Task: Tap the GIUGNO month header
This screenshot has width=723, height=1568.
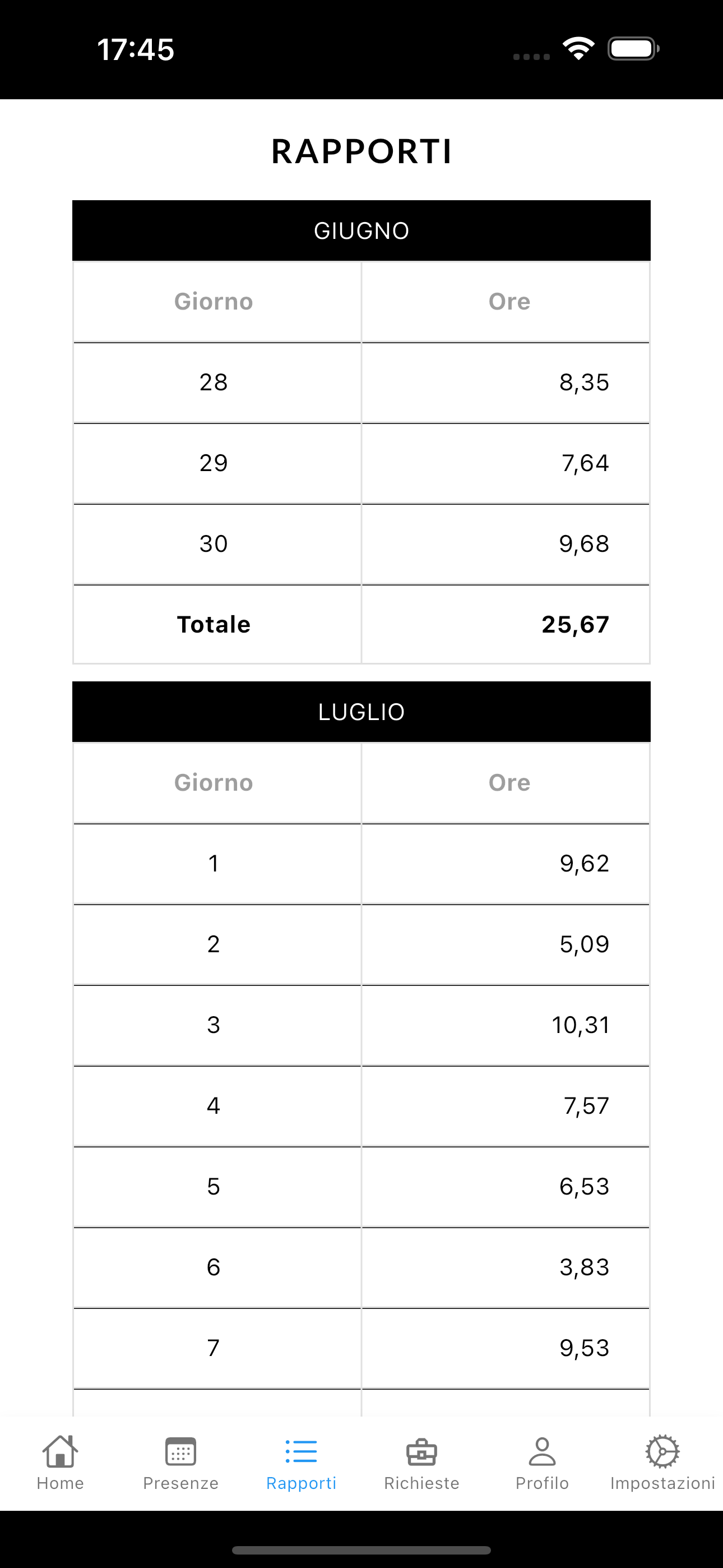Action: click(361, 230)
